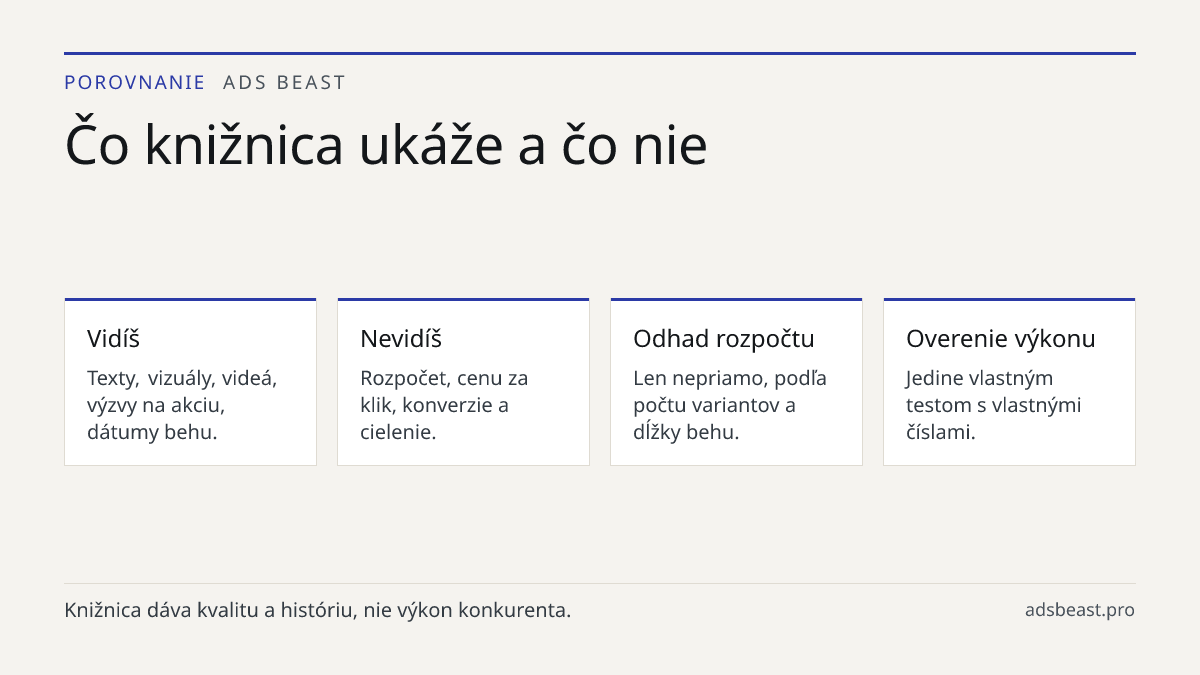Select the text 'Len nepriamo, podľa počtu variantov'

click(x=730, y=392)
